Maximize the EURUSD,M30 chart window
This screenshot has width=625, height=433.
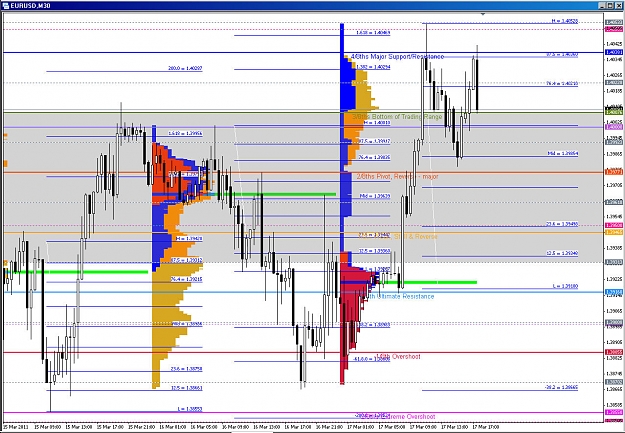pyautogui.click(x=611, y=6)
